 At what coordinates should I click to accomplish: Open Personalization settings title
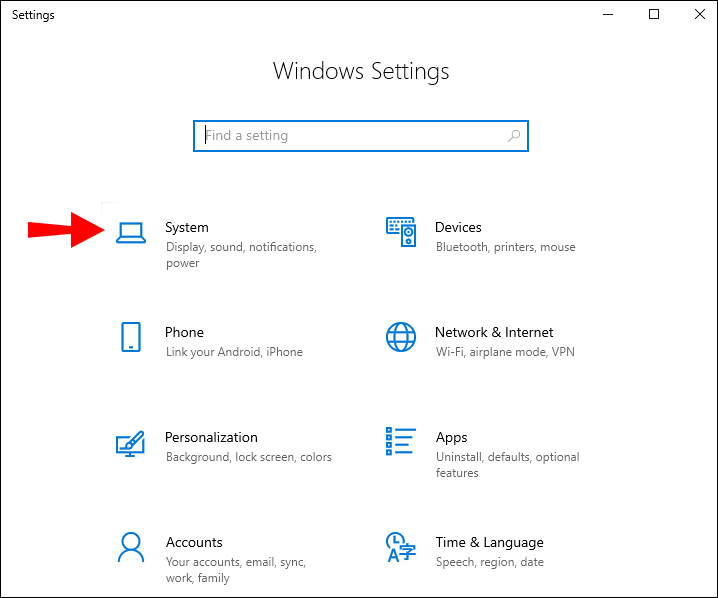coord(211,437)
